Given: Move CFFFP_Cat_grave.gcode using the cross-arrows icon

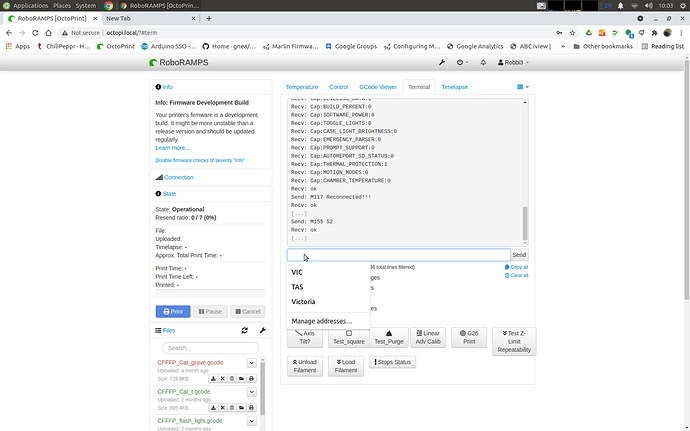Looking at the screenshot, I should tap(223, 378).
